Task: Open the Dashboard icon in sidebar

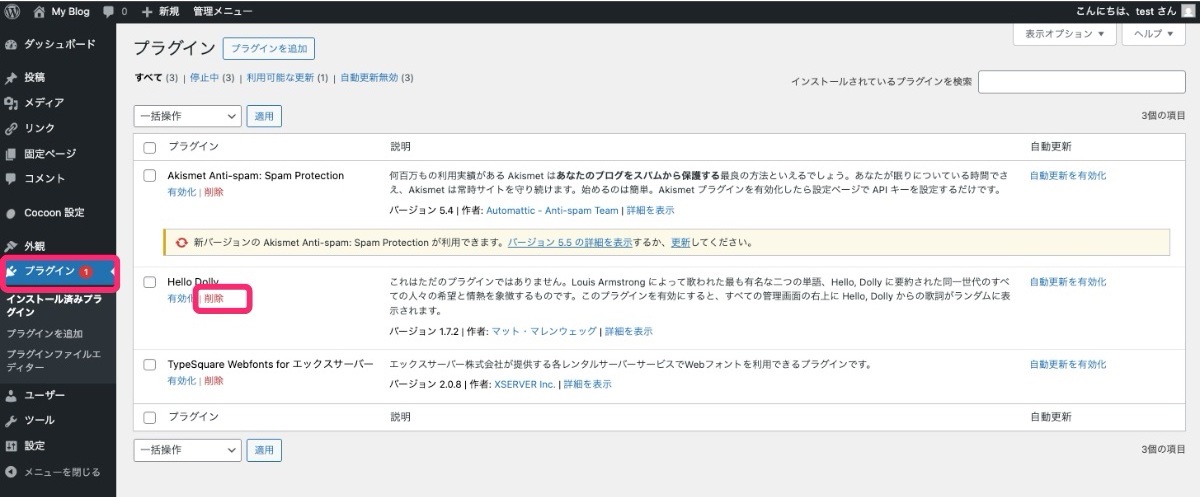Action: (x=11, y=45)
